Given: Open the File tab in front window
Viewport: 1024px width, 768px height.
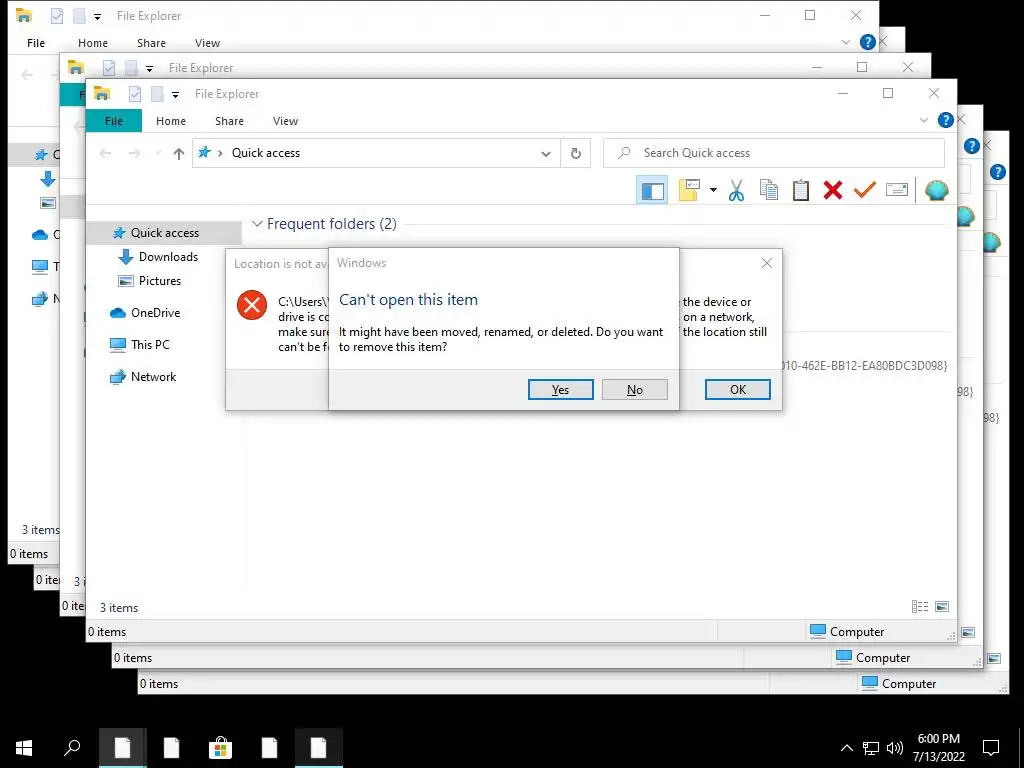Looking at the screenshot, I should [114, 121].
